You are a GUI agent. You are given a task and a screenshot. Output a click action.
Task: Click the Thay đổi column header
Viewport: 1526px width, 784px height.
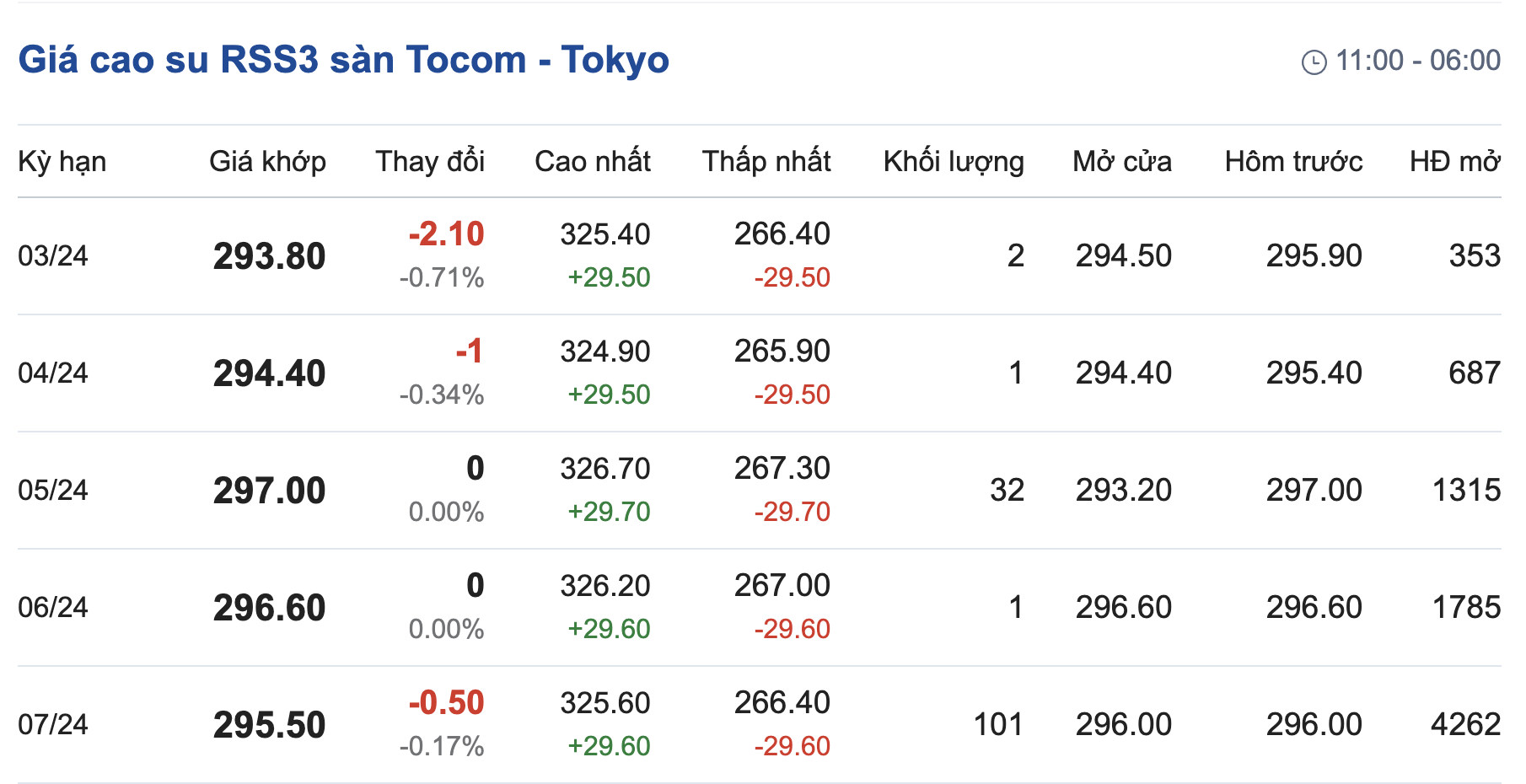pyautogui.click(x=430, y=161)
